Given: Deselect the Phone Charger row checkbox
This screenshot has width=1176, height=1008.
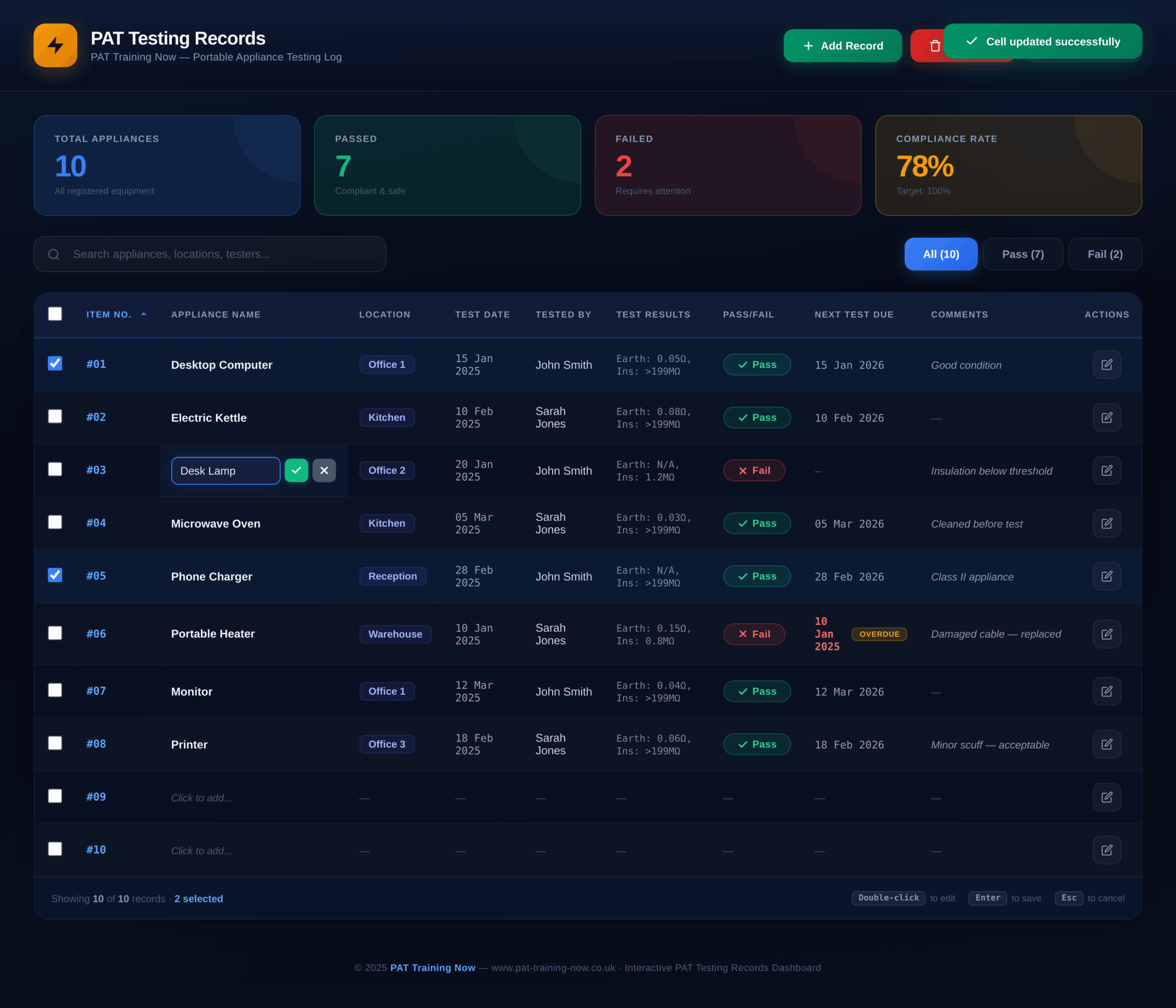Looking at the screenshot, I should [55, 576].
